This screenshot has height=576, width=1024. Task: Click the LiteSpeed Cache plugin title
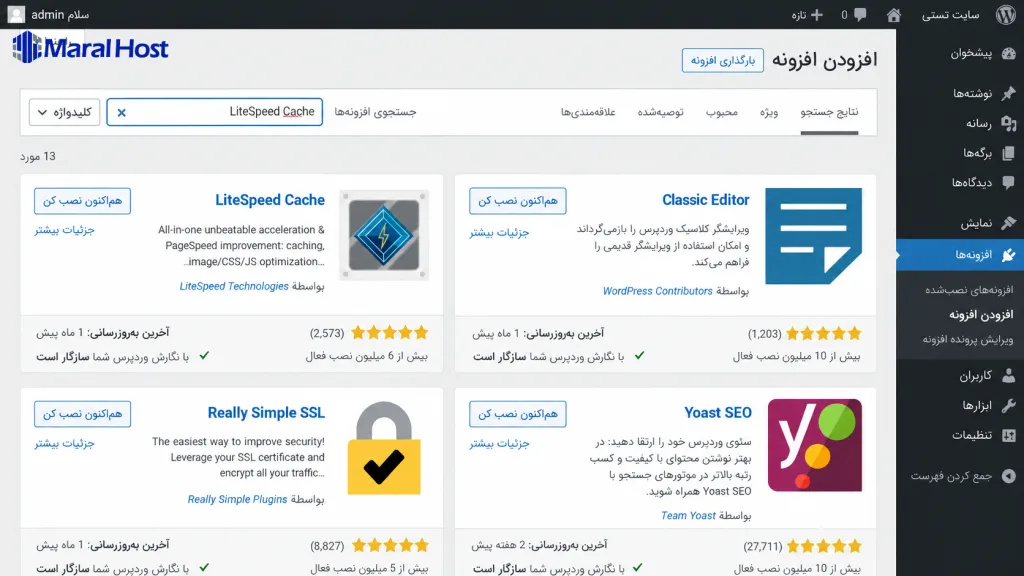270,200
